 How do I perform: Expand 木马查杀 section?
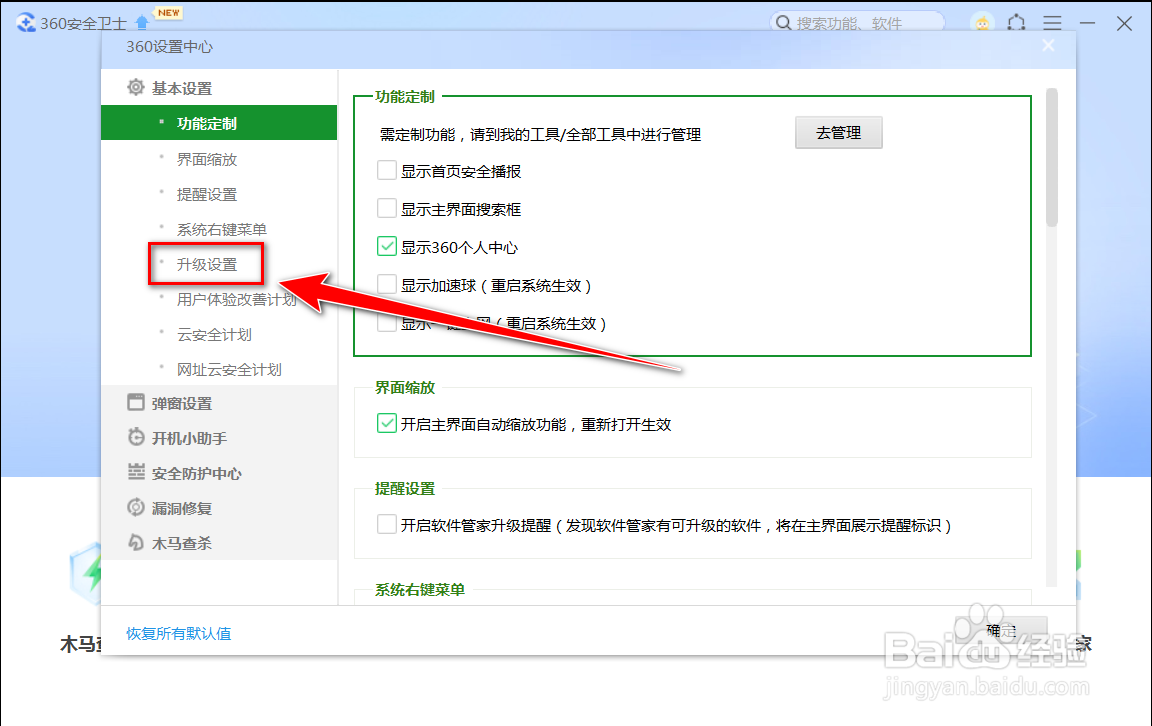coord(181,543)
